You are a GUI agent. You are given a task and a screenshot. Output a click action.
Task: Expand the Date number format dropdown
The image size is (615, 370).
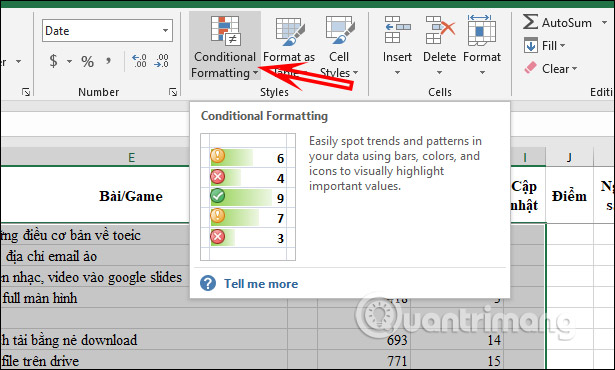pyautogui.click(x=166, y=31)
